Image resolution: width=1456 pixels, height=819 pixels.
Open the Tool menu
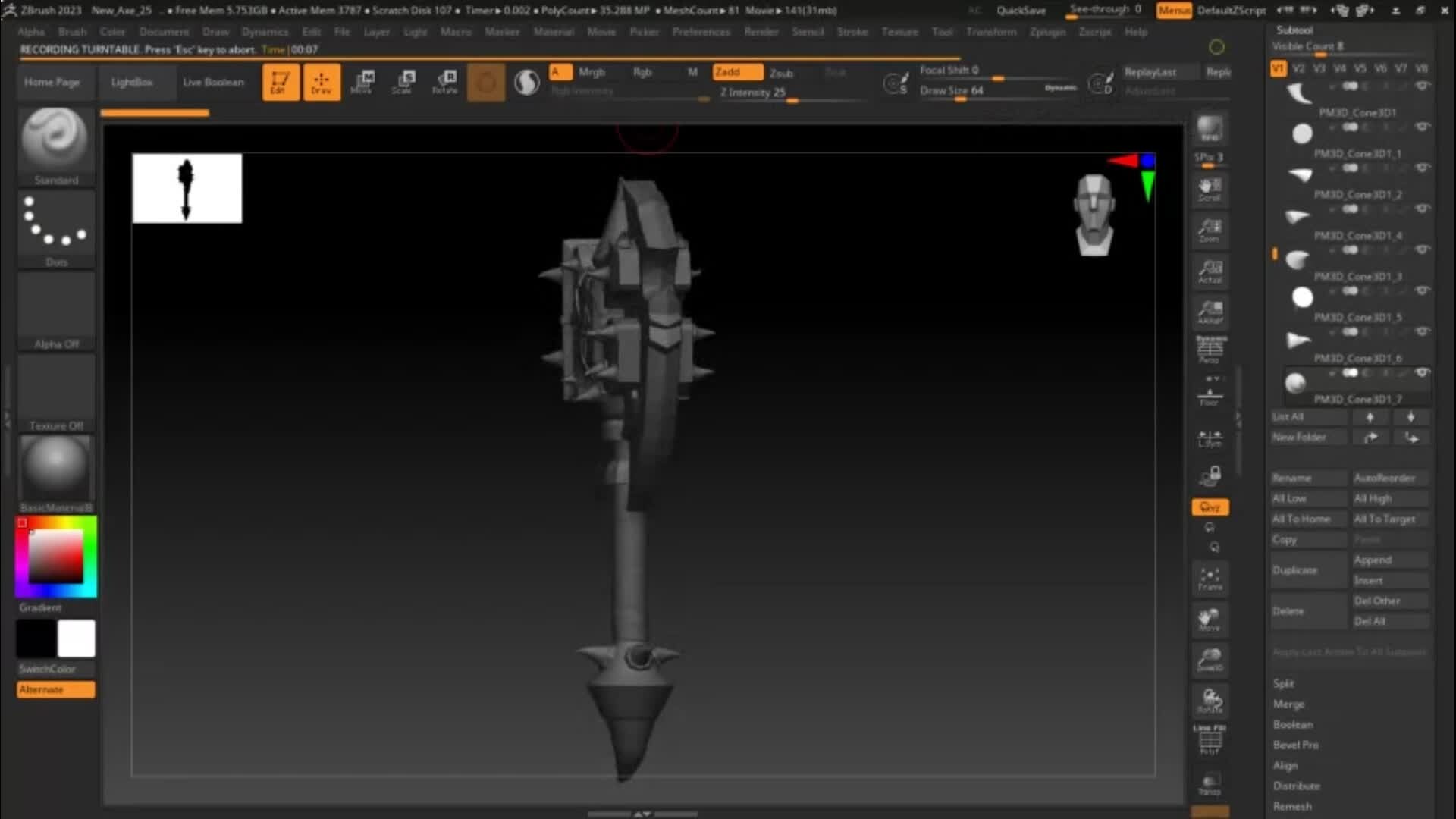[942, 32]
